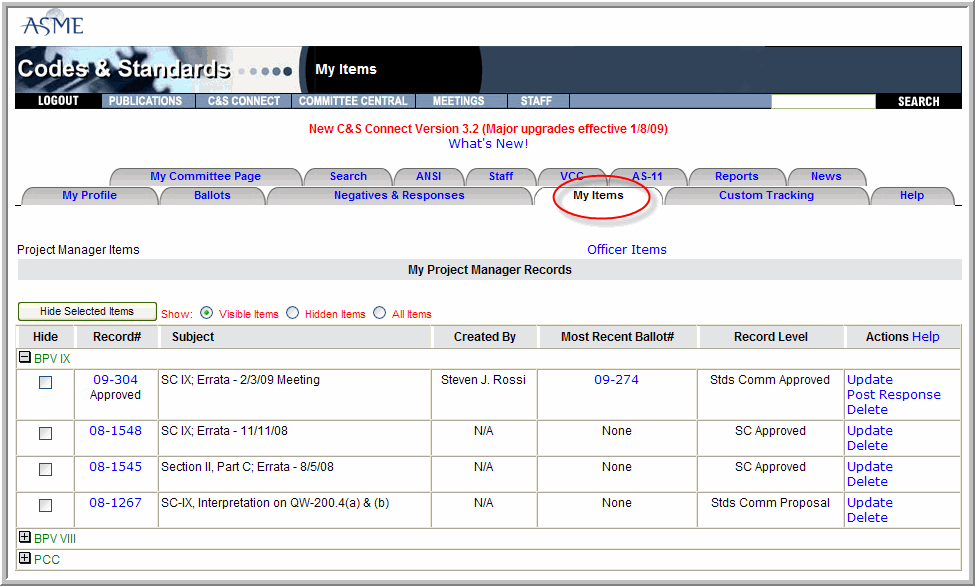Open the My Profile tab

90,195
